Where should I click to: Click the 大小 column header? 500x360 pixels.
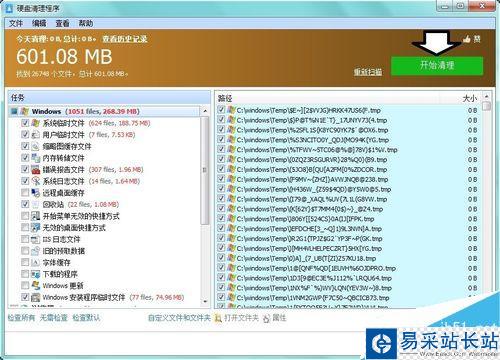pyautogui.click(x=470, y=98)
